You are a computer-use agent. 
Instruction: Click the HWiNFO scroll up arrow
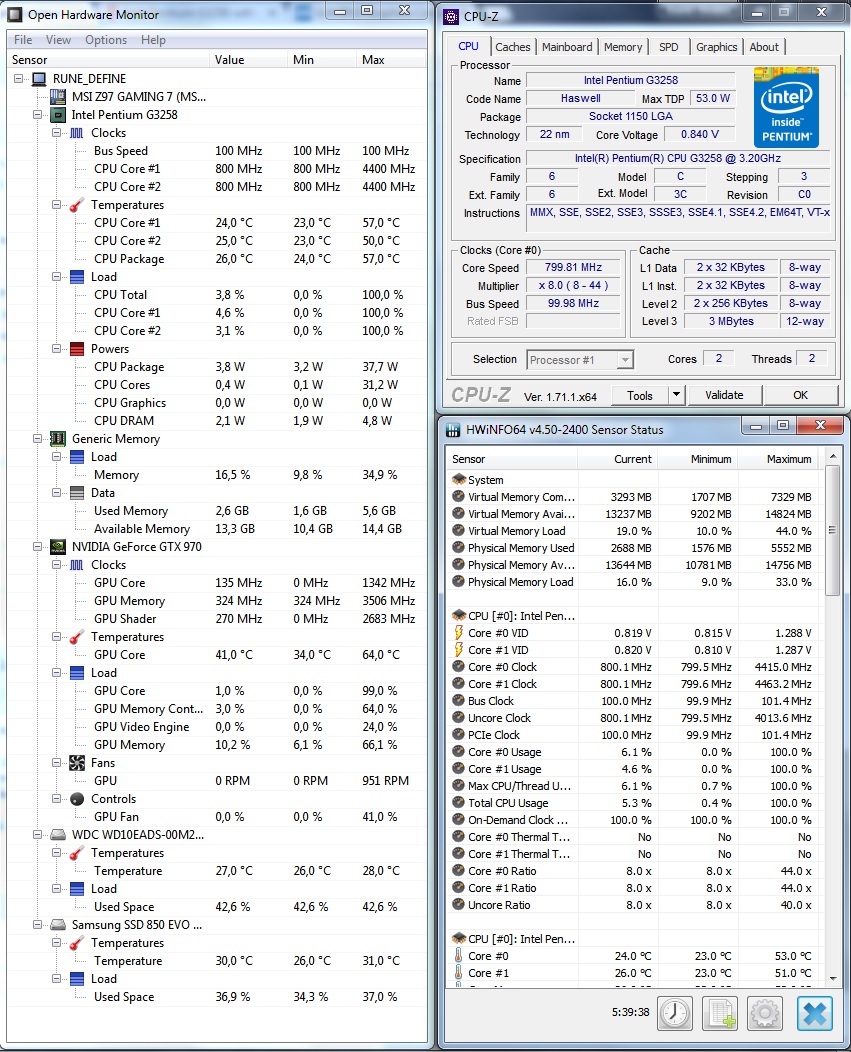click(832, 457)
